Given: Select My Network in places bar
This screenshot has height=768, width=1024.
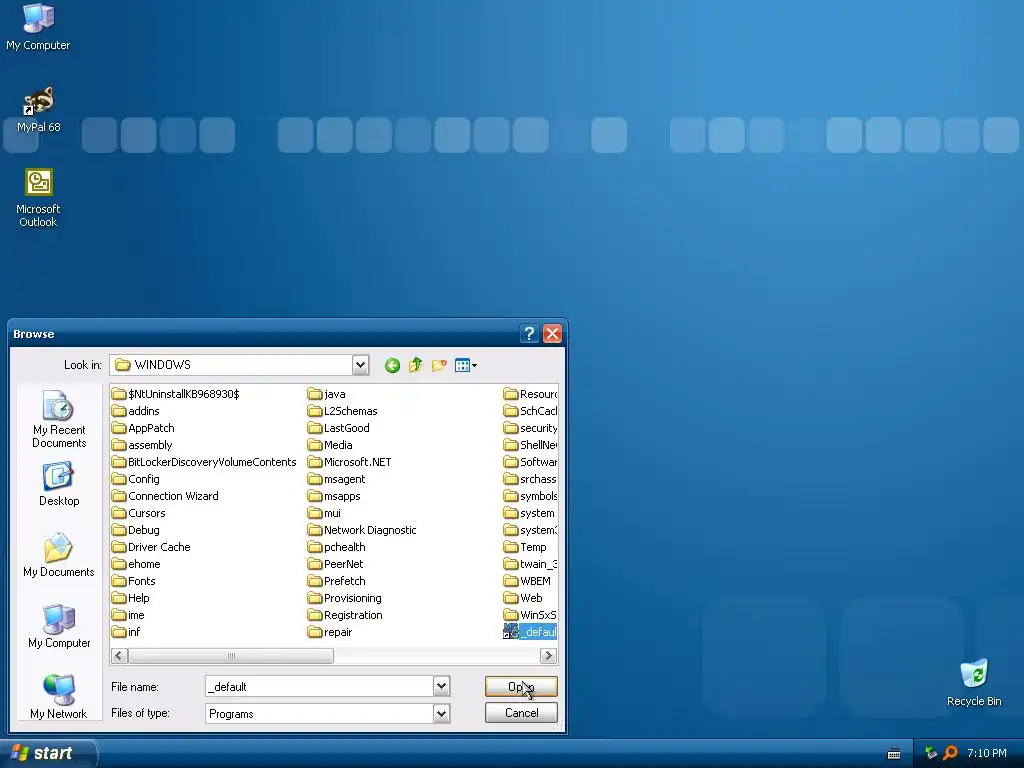Looking at the screenshot, I should click(59, 697).
